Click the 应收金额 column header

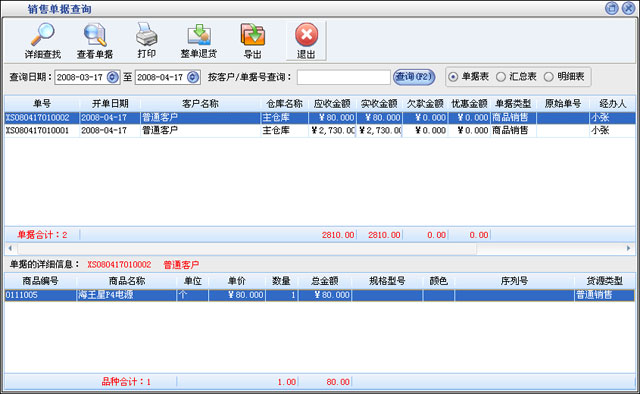click(x=332, y=104)
